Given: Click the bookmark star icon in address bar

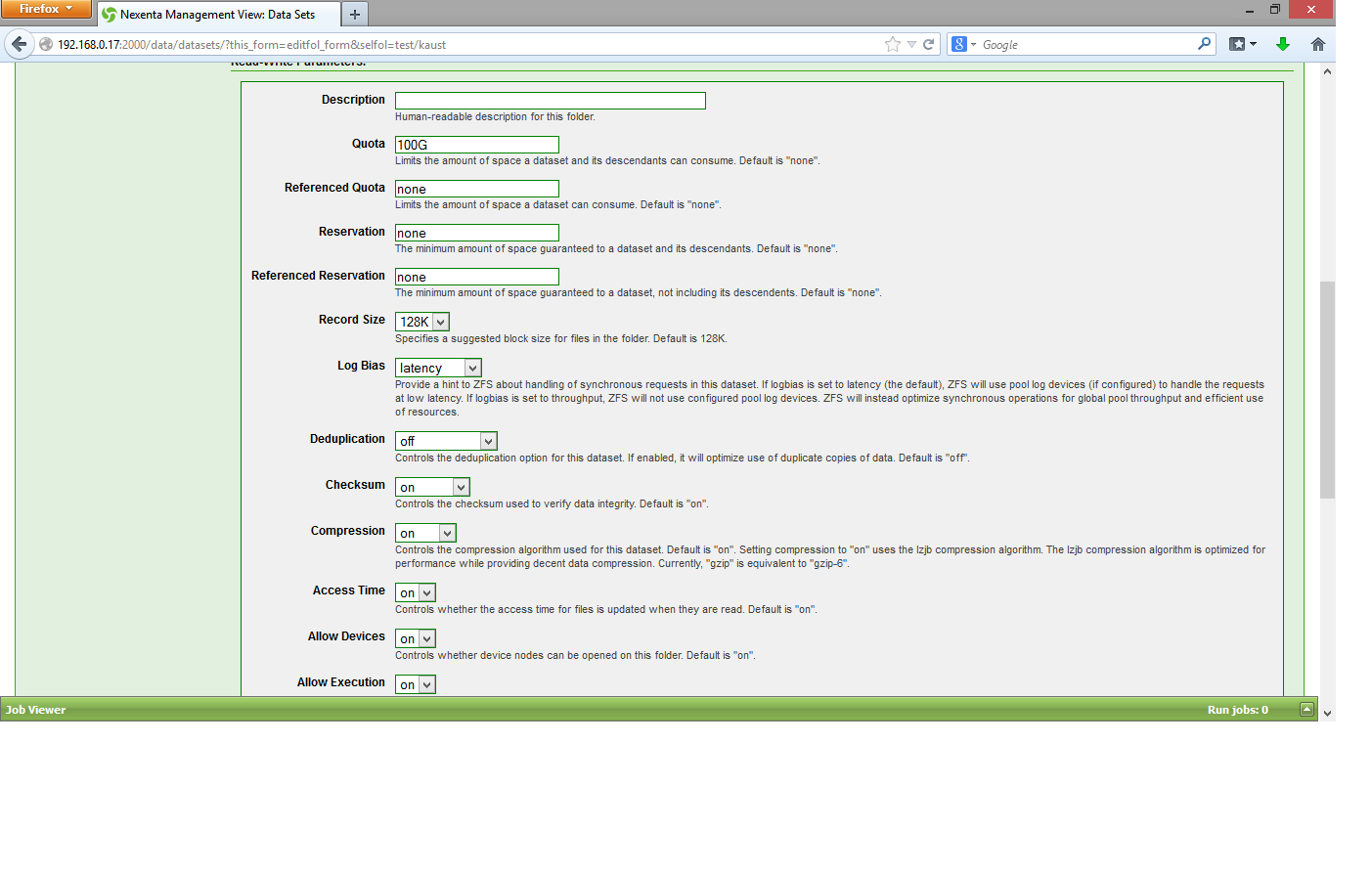Looking at the screenshot, I should tap(892, 44).
